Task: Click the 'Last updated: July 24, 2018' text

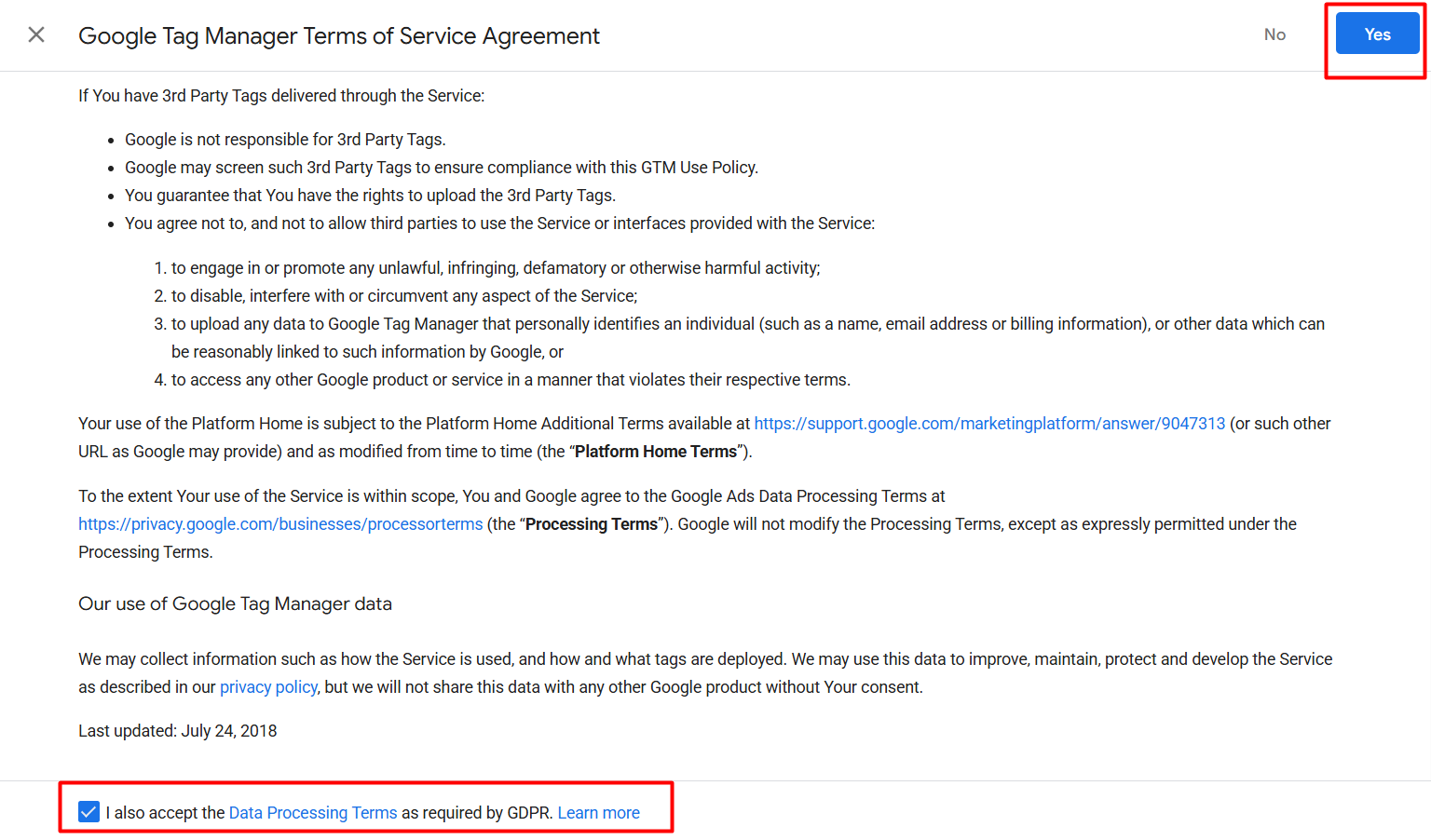Action: [177, 731]
